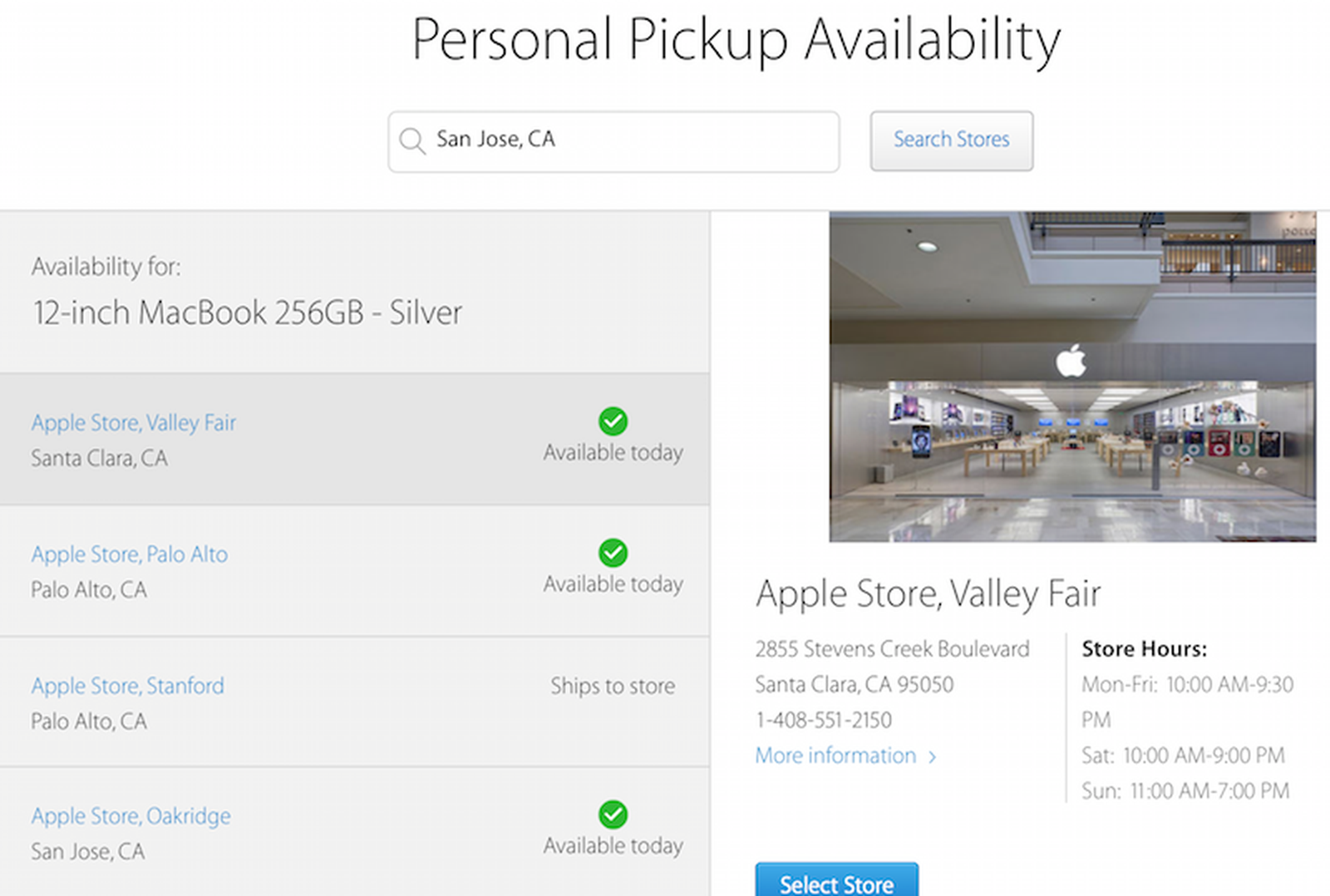Screen dimensions: 1330x896
Task: Open the Apple Store, Oakridge link
Action: coord(131,816)
